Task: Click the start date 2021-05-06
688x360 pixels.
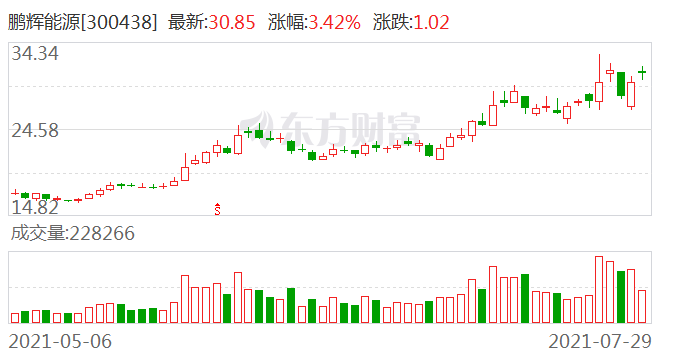Action: (x=60, y=342)
